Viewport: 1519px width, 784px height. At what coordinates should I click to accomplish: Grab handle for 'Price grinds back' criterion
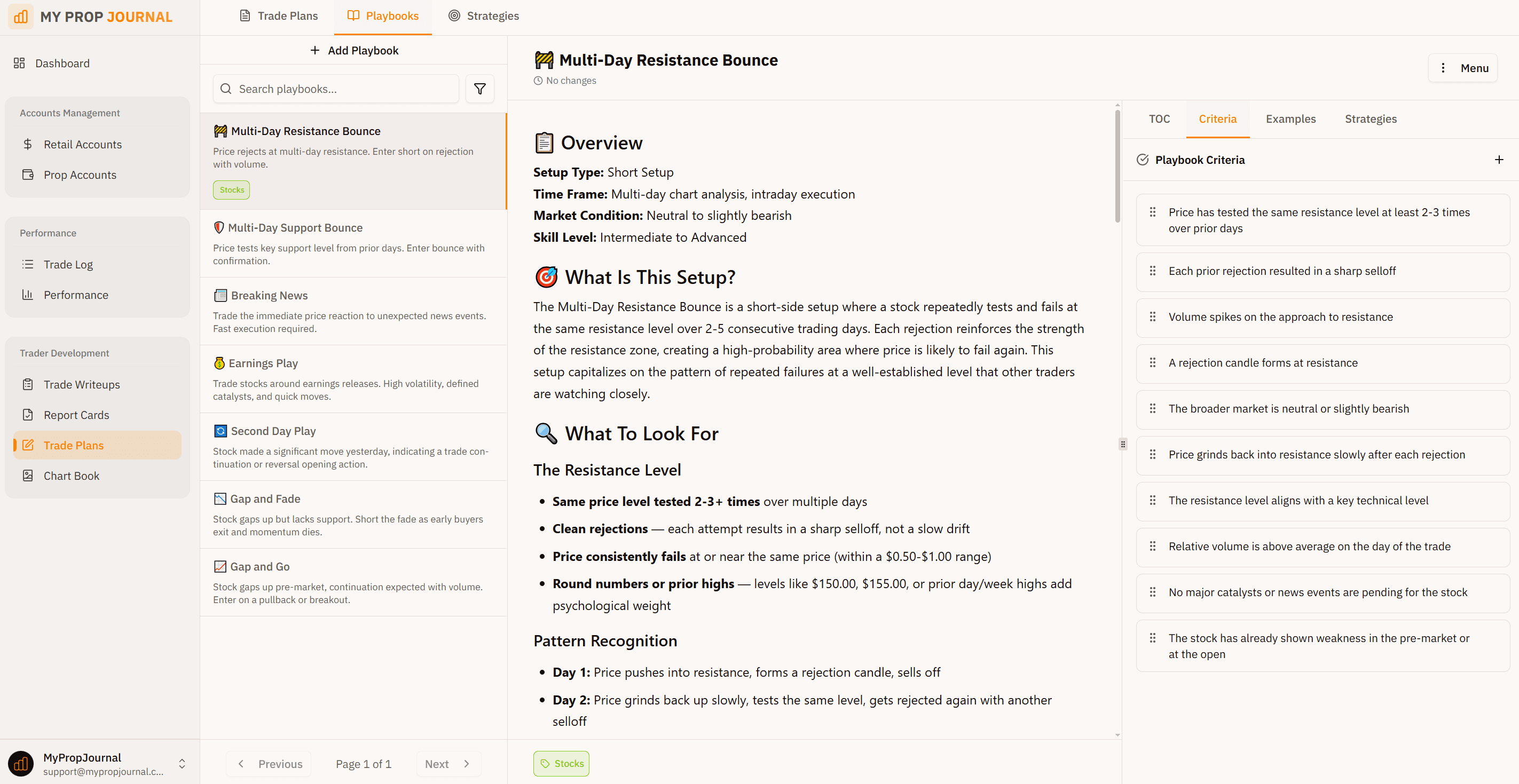[1152, 455]
